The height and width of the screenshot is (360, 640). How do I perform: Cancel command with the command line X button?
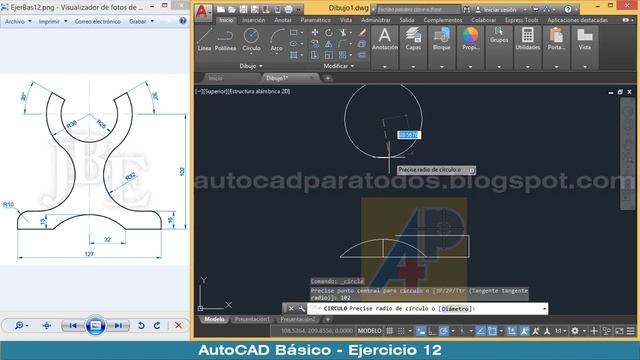click(291, 309)
